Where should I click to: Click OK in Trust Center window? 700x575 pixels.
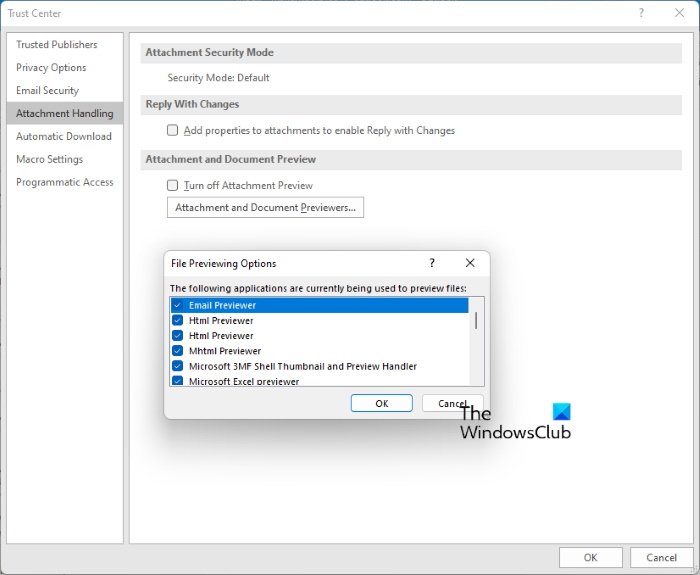tap(591, 558)
